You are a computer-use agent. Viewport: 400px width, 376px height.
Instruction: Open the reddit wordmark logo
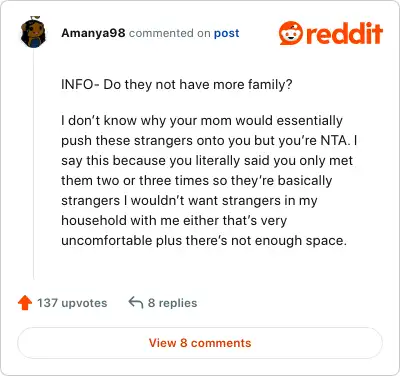[x=344, y=33]
